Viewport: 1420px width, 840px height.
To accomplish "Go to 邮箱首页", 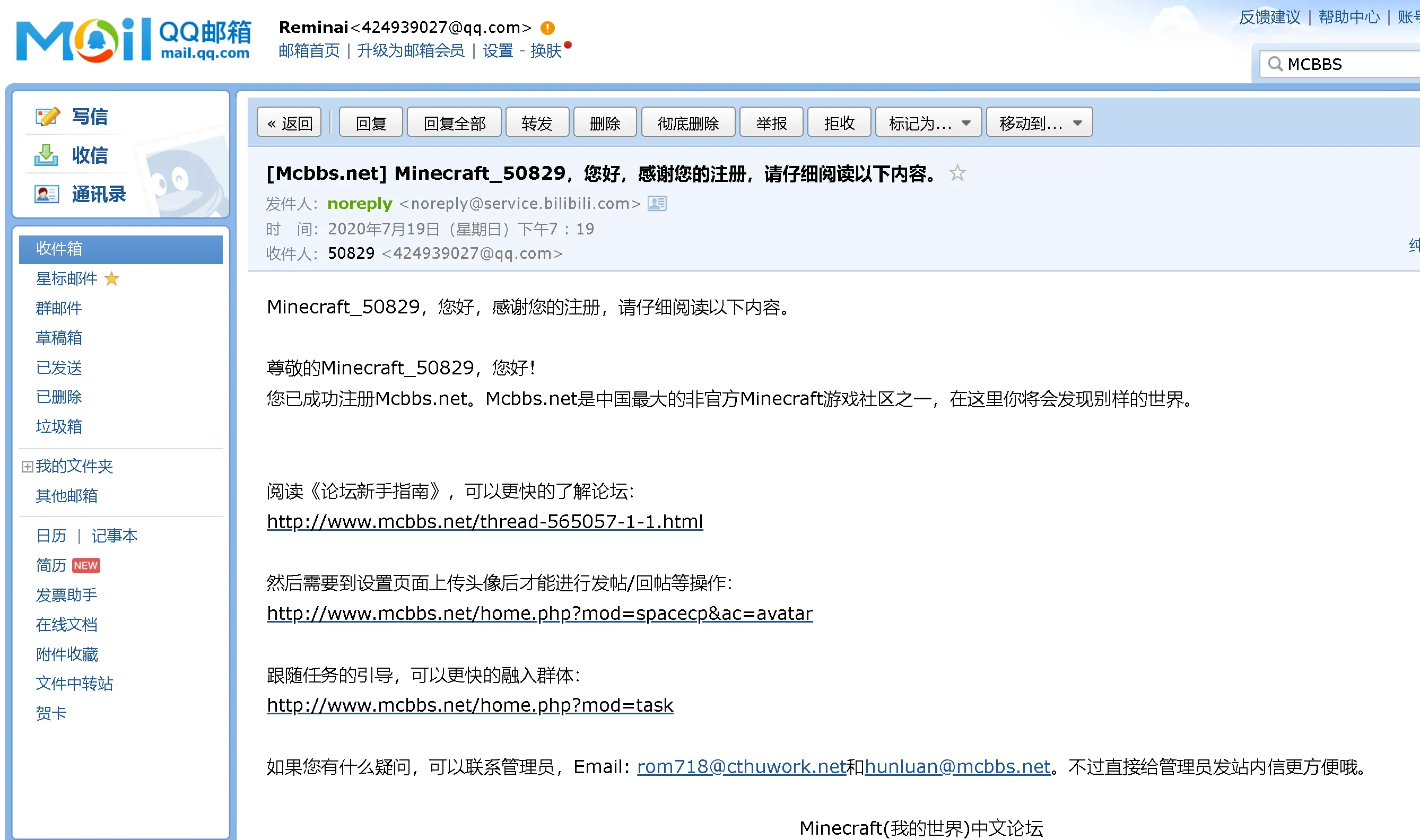I will (x=309, y=50).
